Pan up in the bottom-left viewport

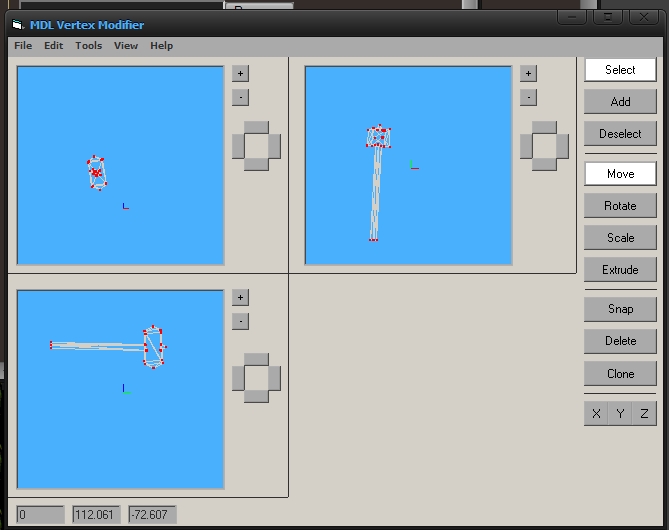coord(256,359)
